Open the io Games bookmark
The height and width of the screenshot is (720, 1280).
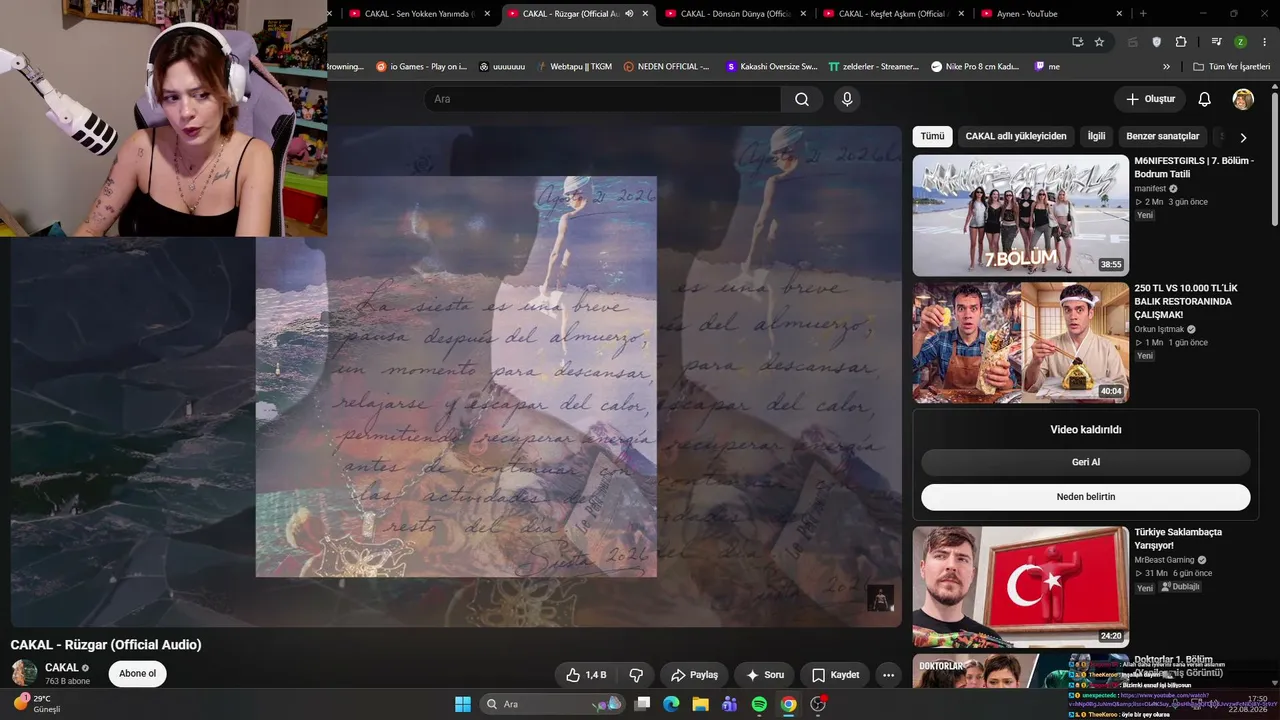(421, 67)
